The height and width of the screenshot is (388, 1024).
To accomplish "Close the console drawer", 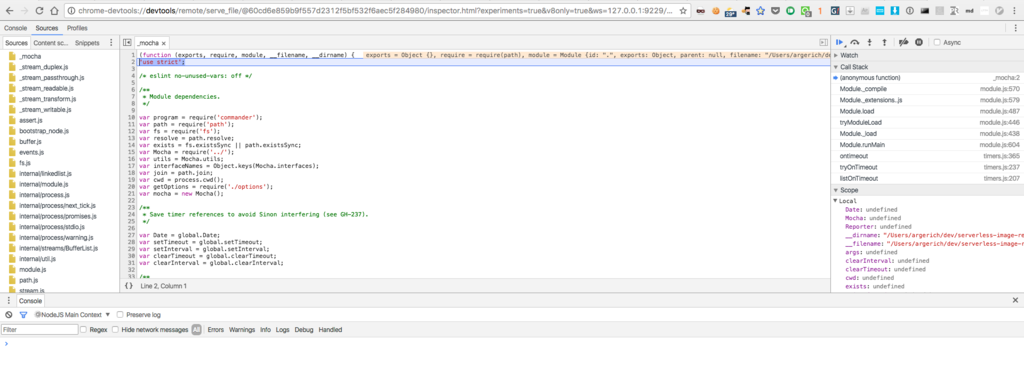I will [x=1016, y=300].
